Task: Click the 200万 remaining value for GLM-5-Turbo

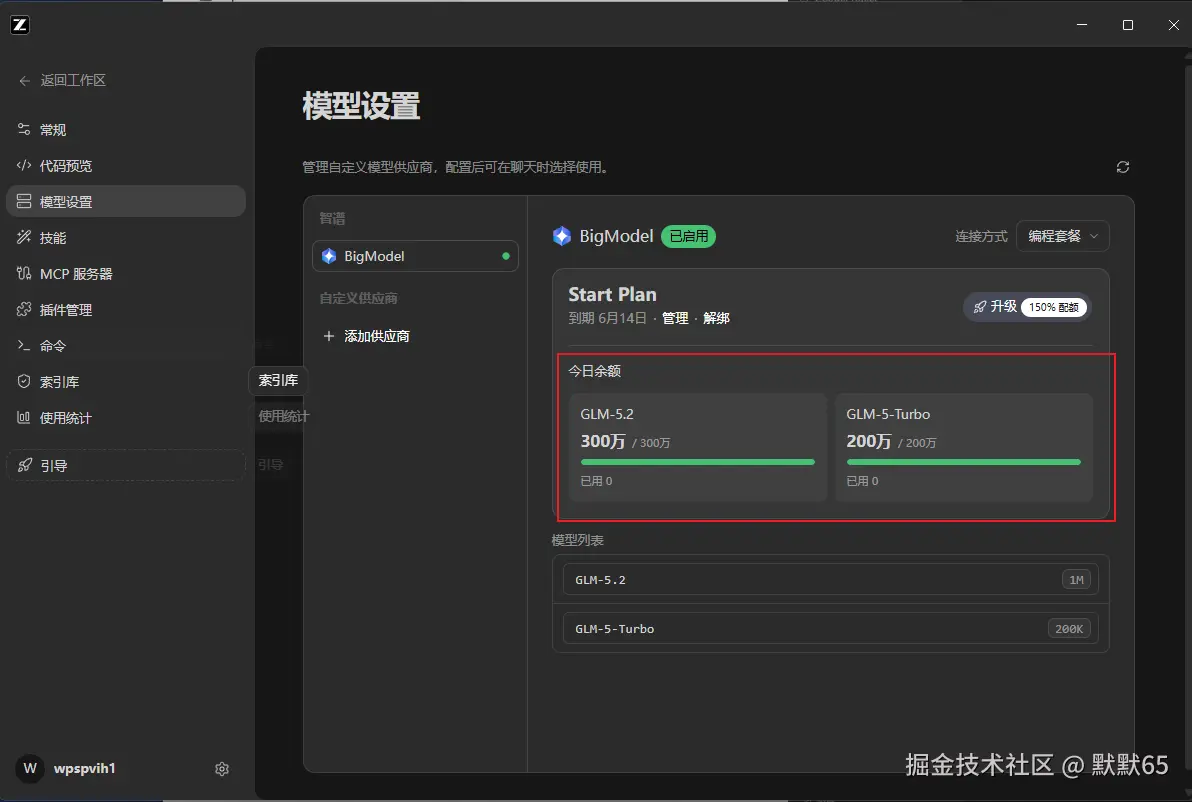Action: [x=869, y=442]
